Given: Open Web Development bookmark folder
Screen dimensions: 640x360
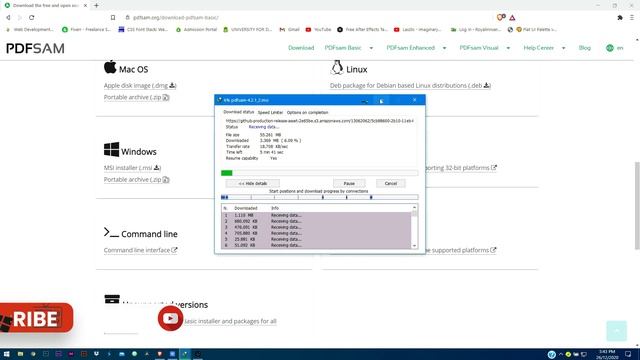Looking at the screenshot, I should [x=29, y=29].
